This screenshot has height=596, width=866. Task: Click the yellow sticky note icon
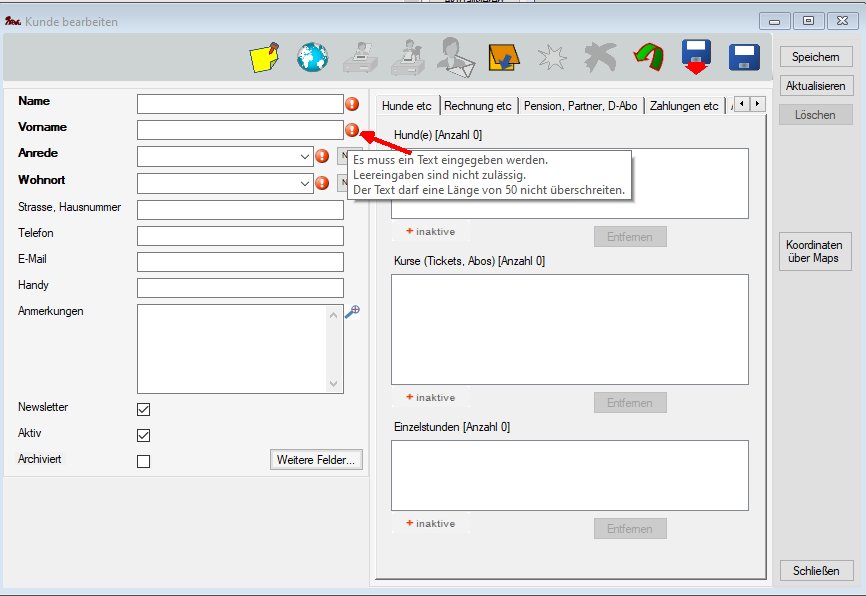263,58
